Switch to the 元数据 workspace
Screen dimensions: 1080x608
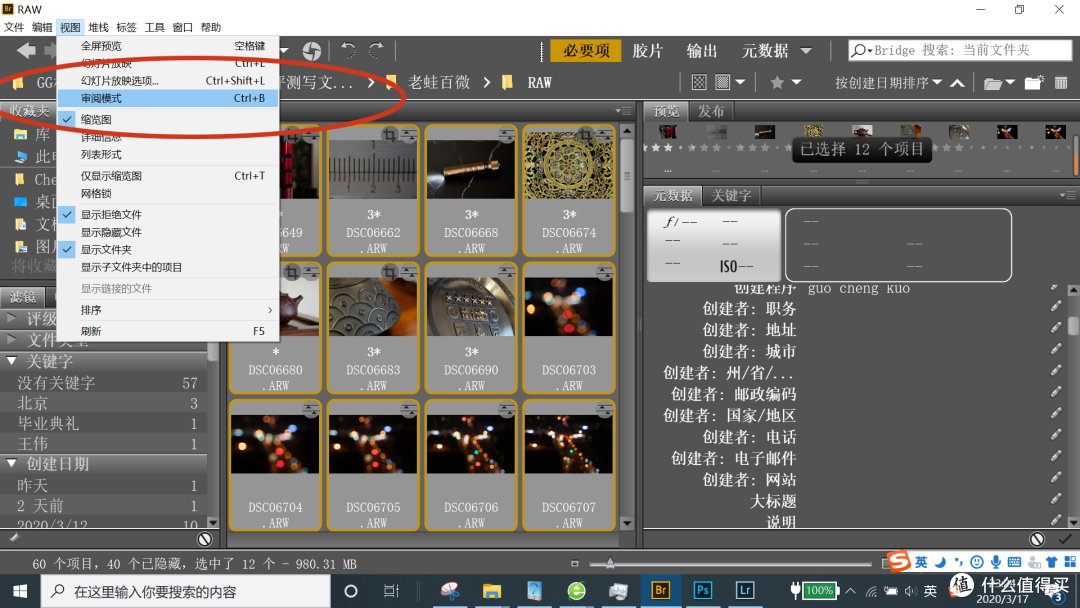pos(765,51)
